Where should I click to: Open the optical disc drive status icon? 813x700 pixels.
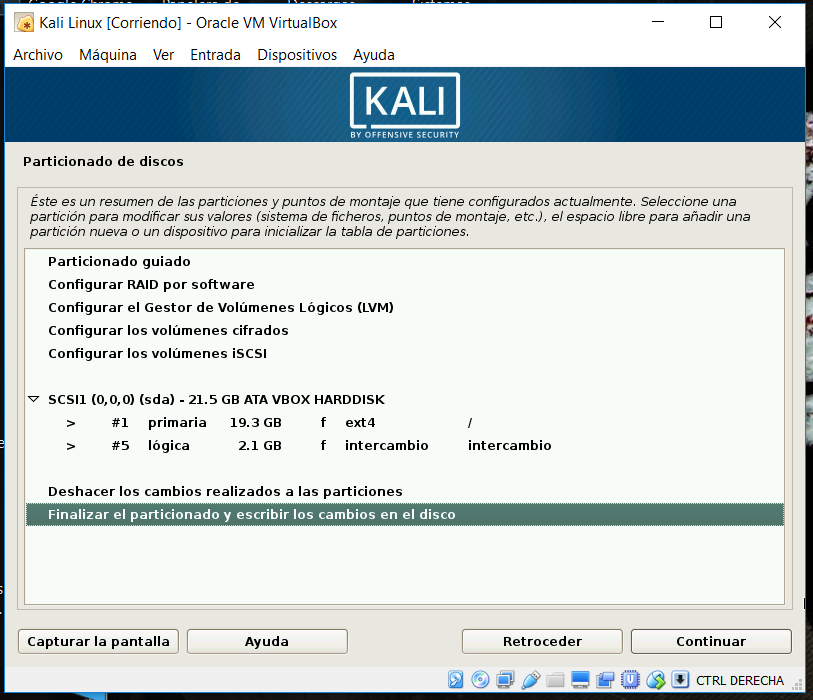[481, 680]
